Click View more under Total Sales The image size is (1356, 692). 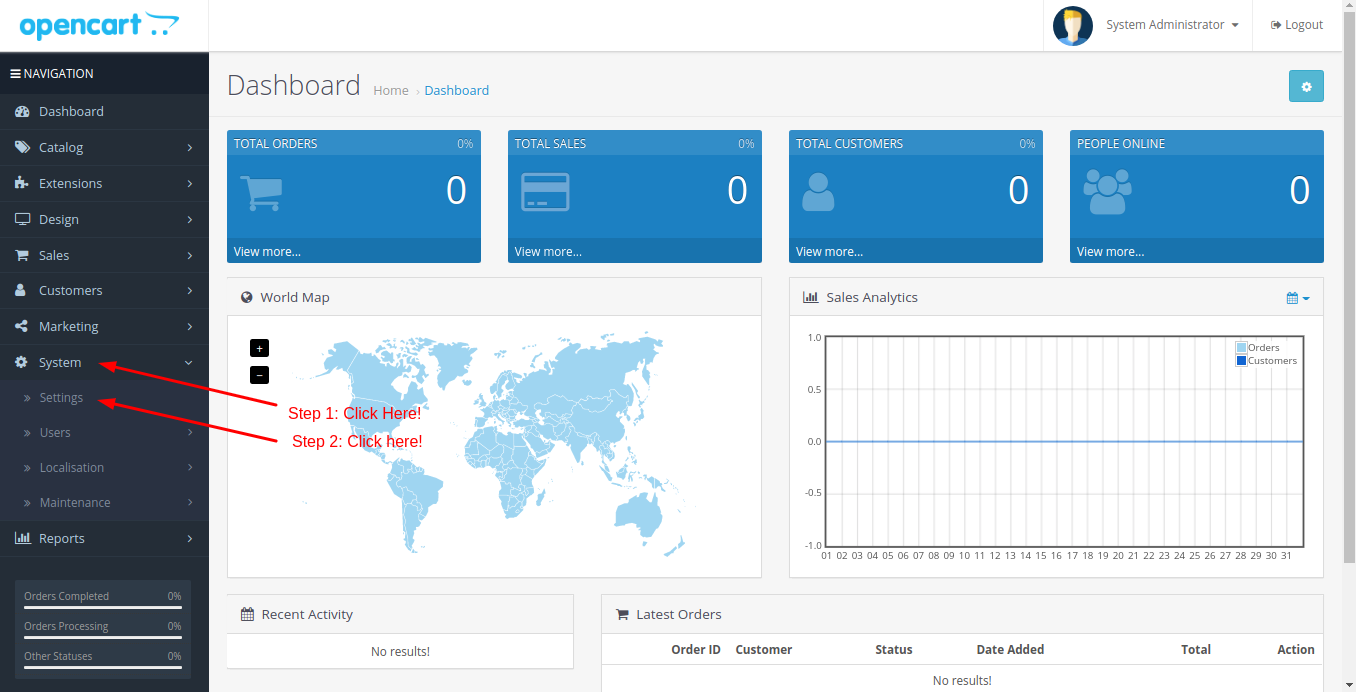[548, 251]
